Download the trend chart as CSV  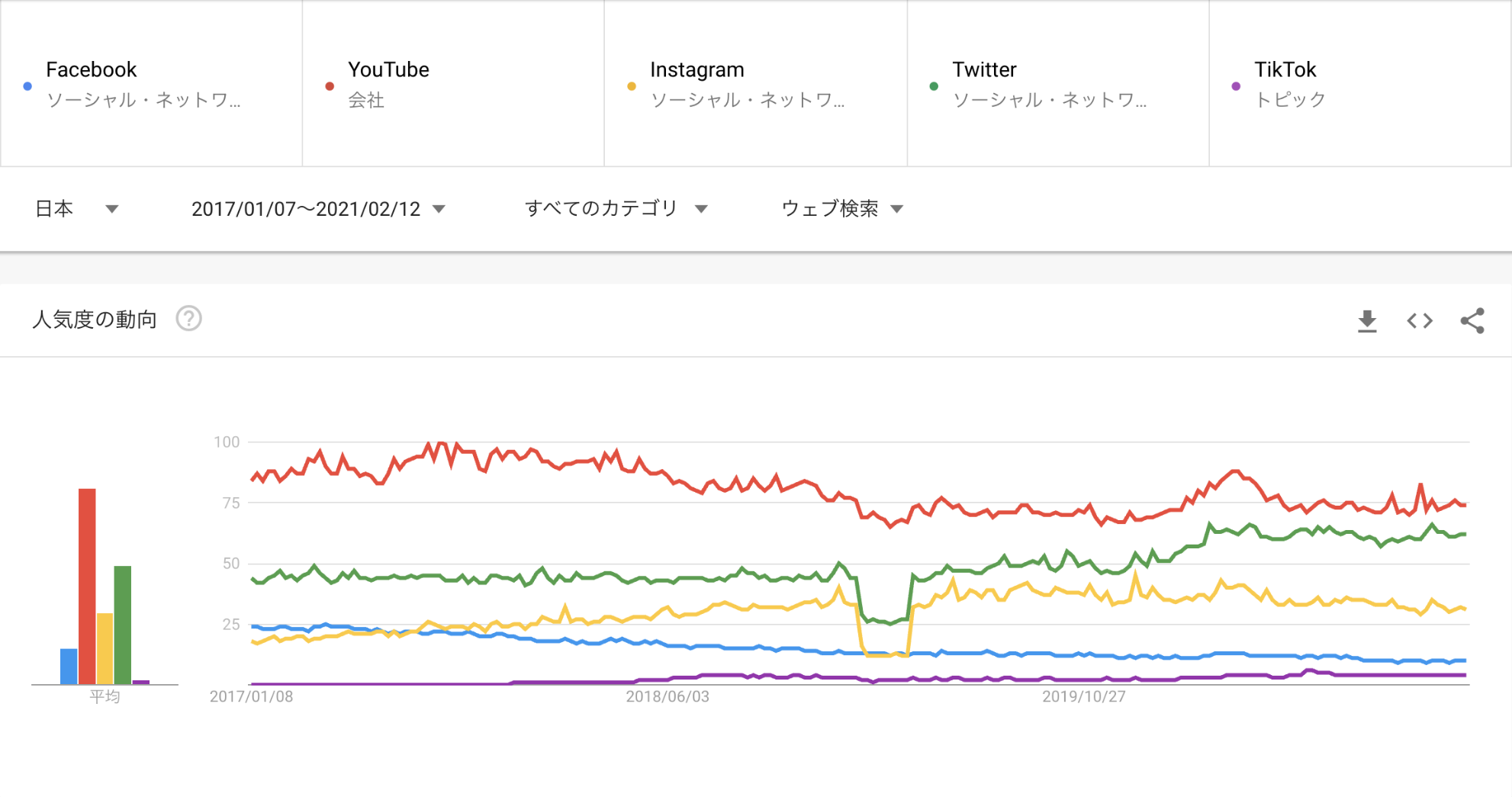(1367, 321)
